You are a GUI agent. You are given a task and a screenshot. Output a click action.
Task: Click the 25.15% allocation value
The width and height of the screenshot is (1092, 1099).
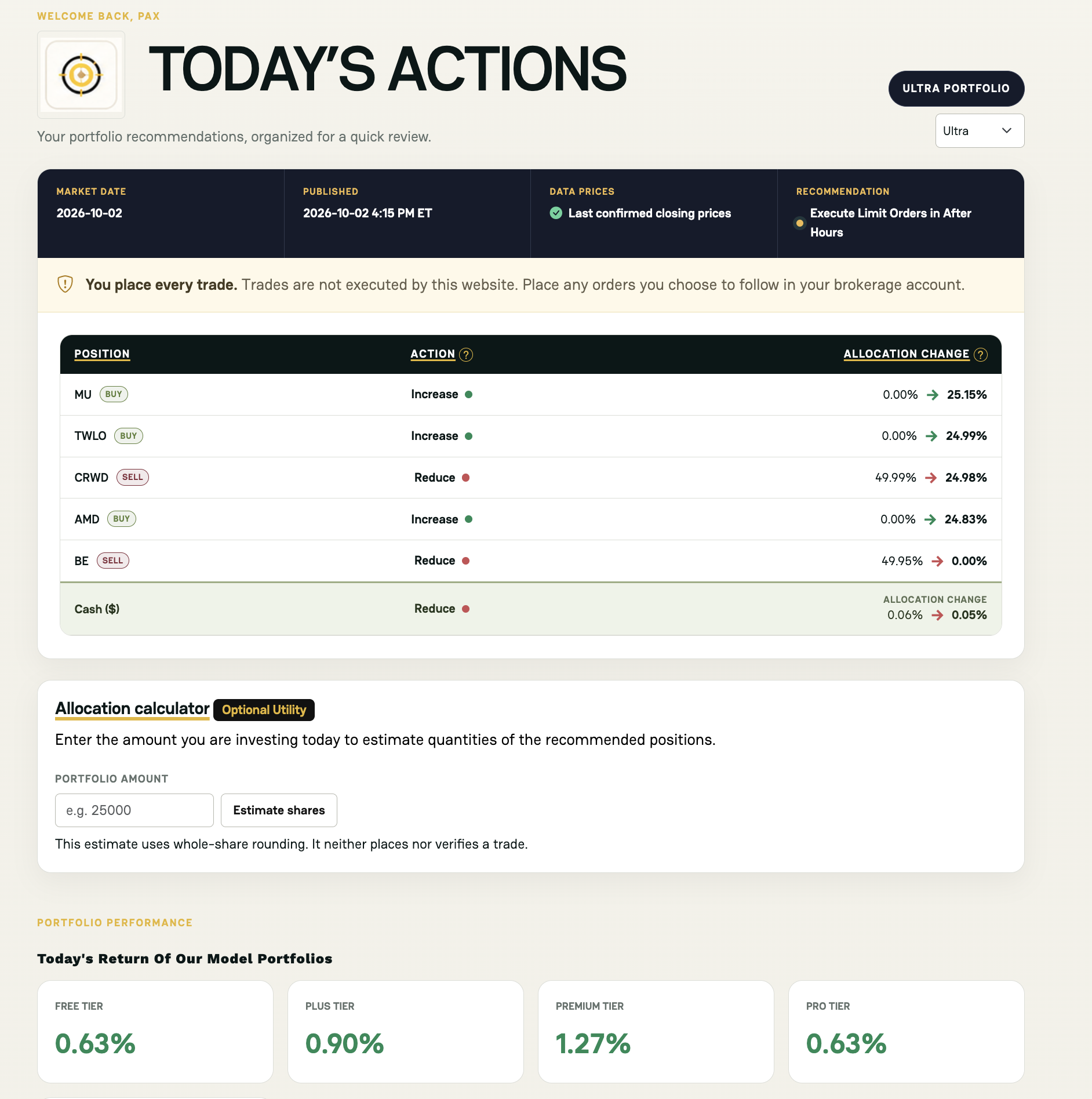click(967, 395)
